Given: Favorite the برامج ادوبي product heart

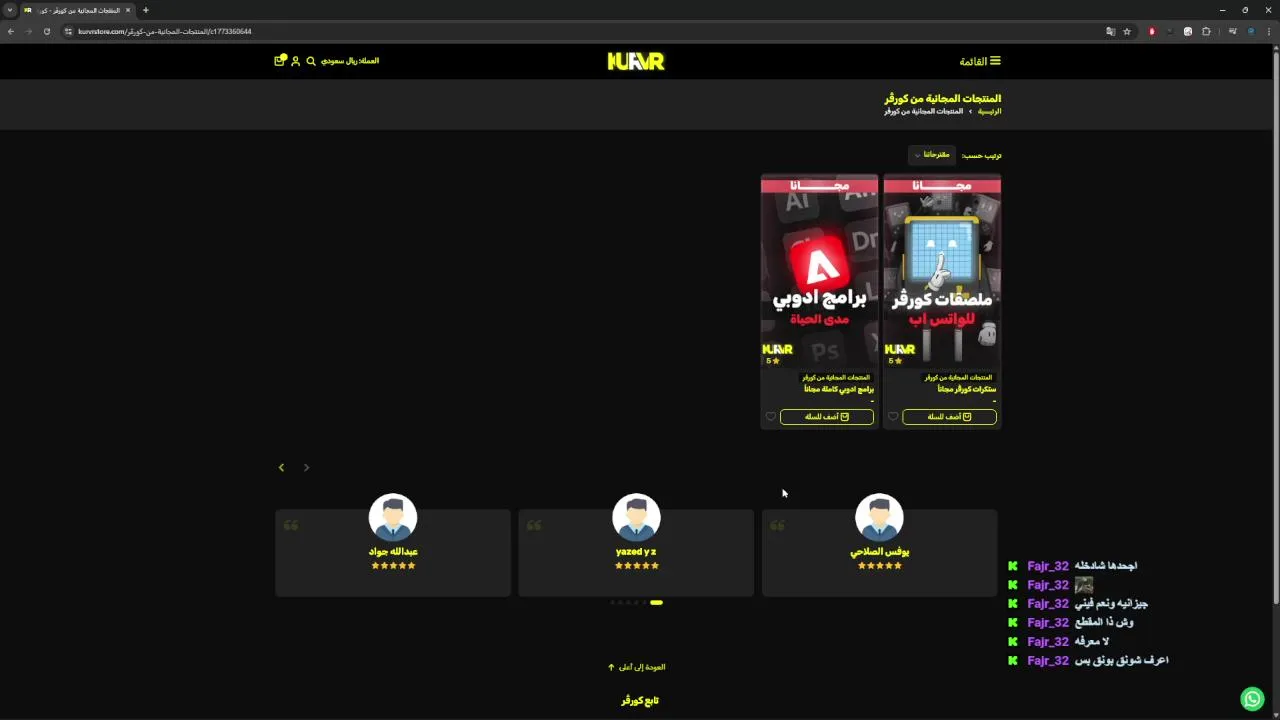Looking at the screenshot, I should point(770,417).
